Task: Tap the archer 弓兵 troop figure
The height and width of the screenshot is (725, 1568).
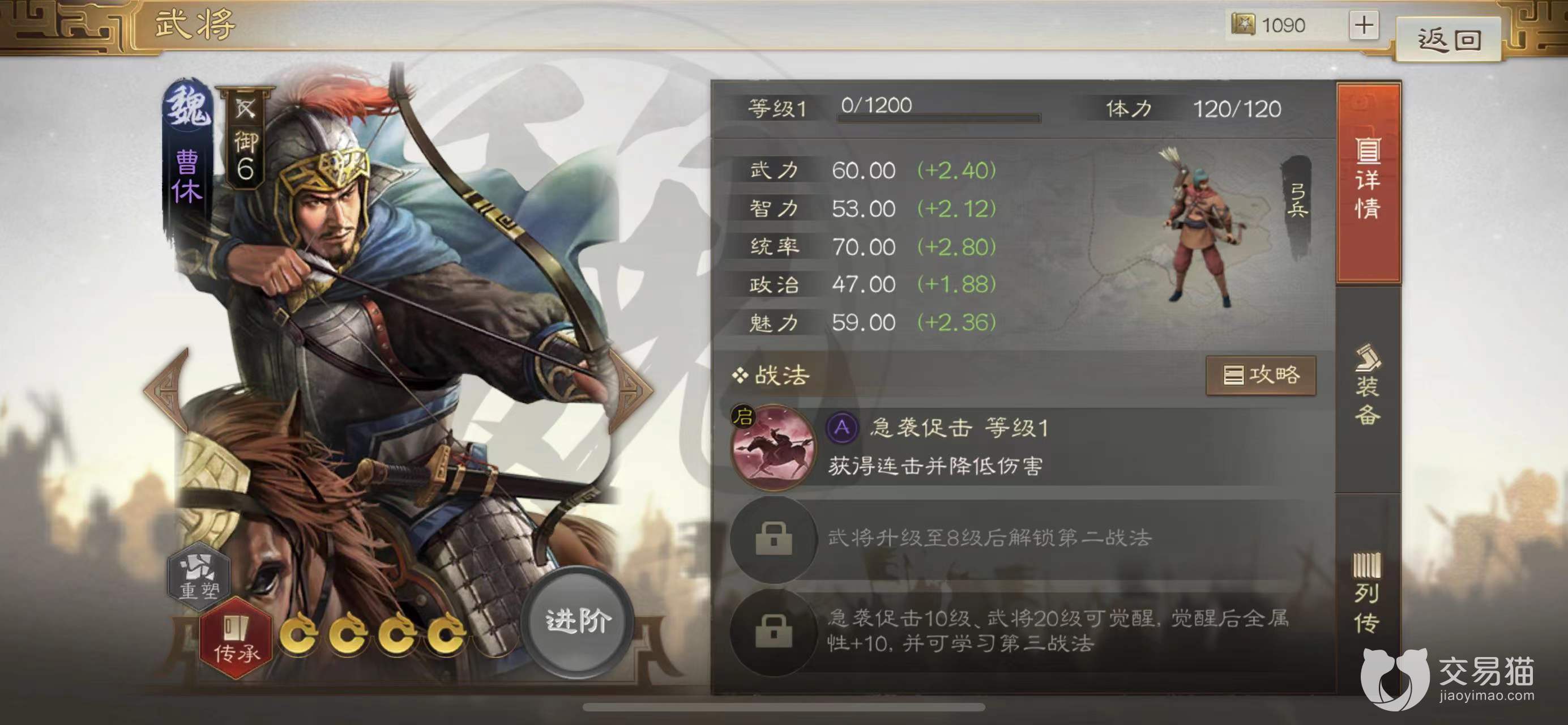Action: (1199, 228)
